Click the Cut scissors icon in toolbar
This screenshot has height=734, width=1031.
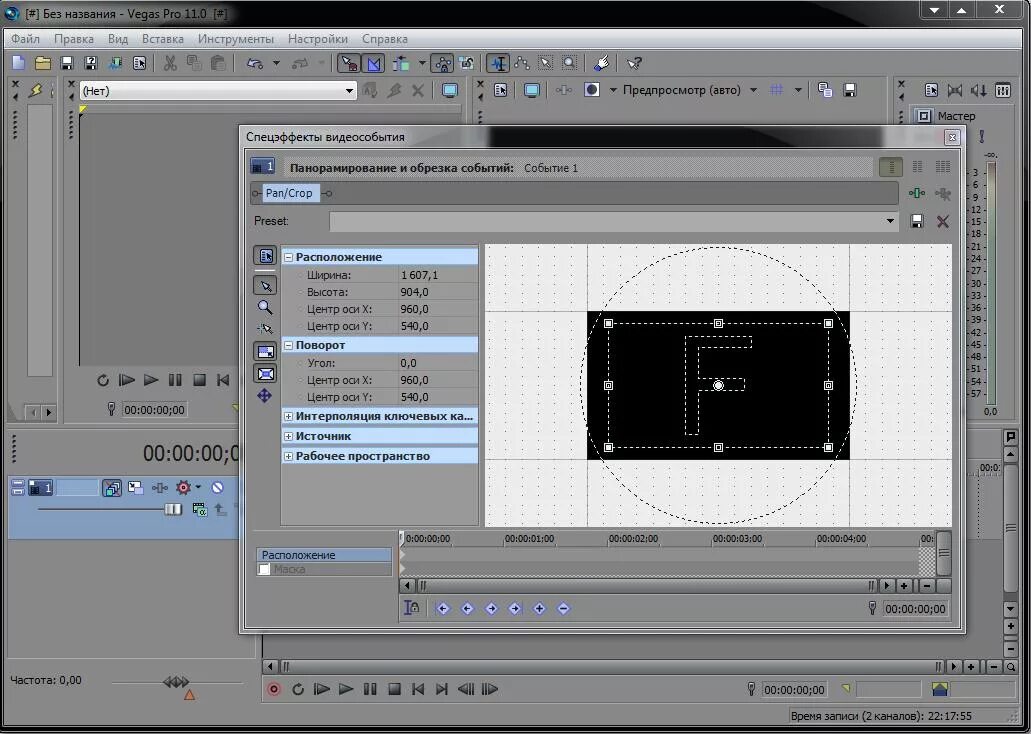pos(170,63)
